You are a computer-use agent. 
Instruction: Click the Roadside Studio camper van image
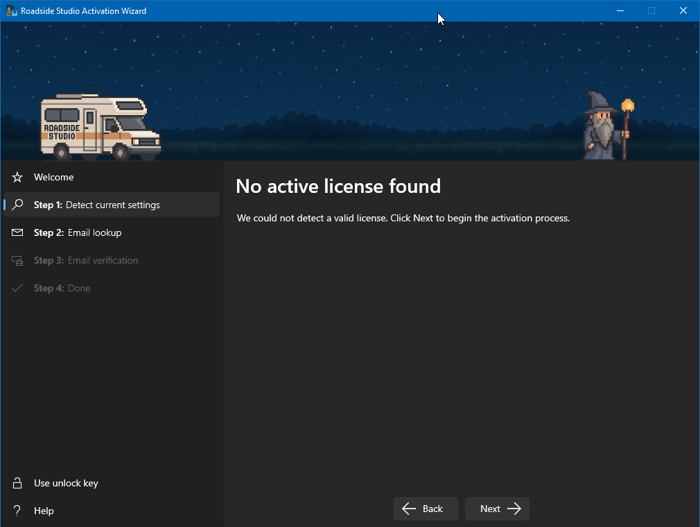pos(98,127)
